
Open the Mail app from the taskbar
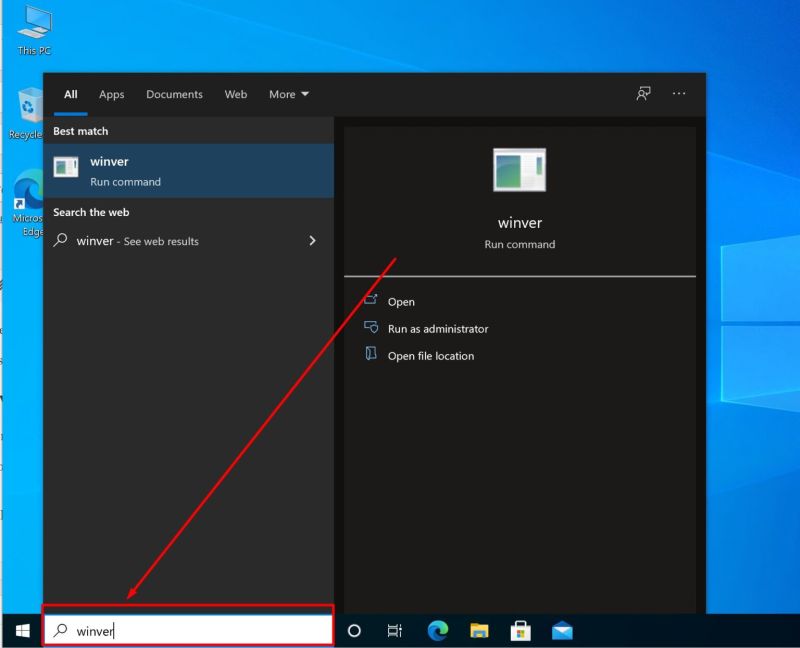[562, 631]
